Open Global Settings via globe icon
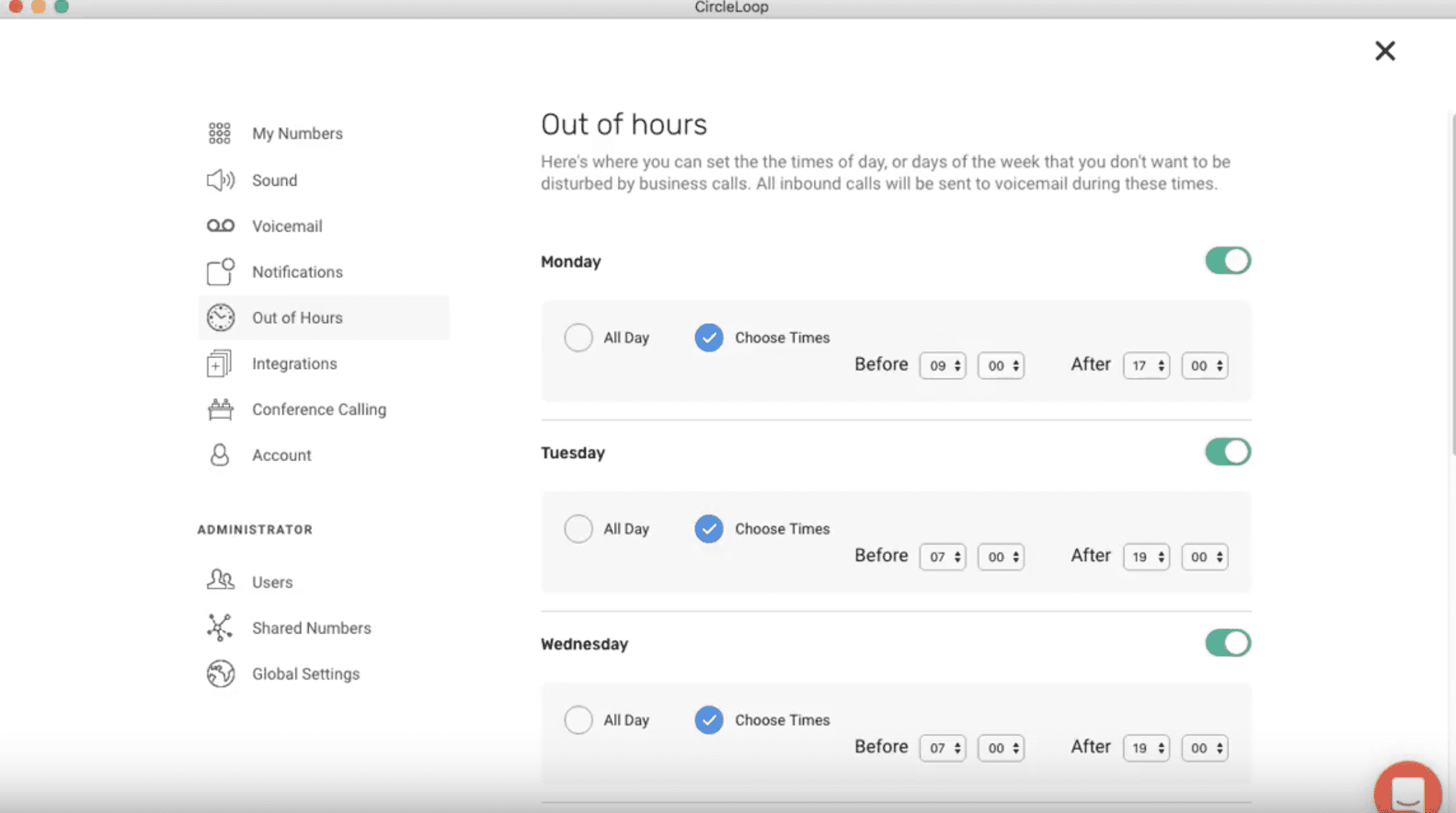 tap(220, 674)
